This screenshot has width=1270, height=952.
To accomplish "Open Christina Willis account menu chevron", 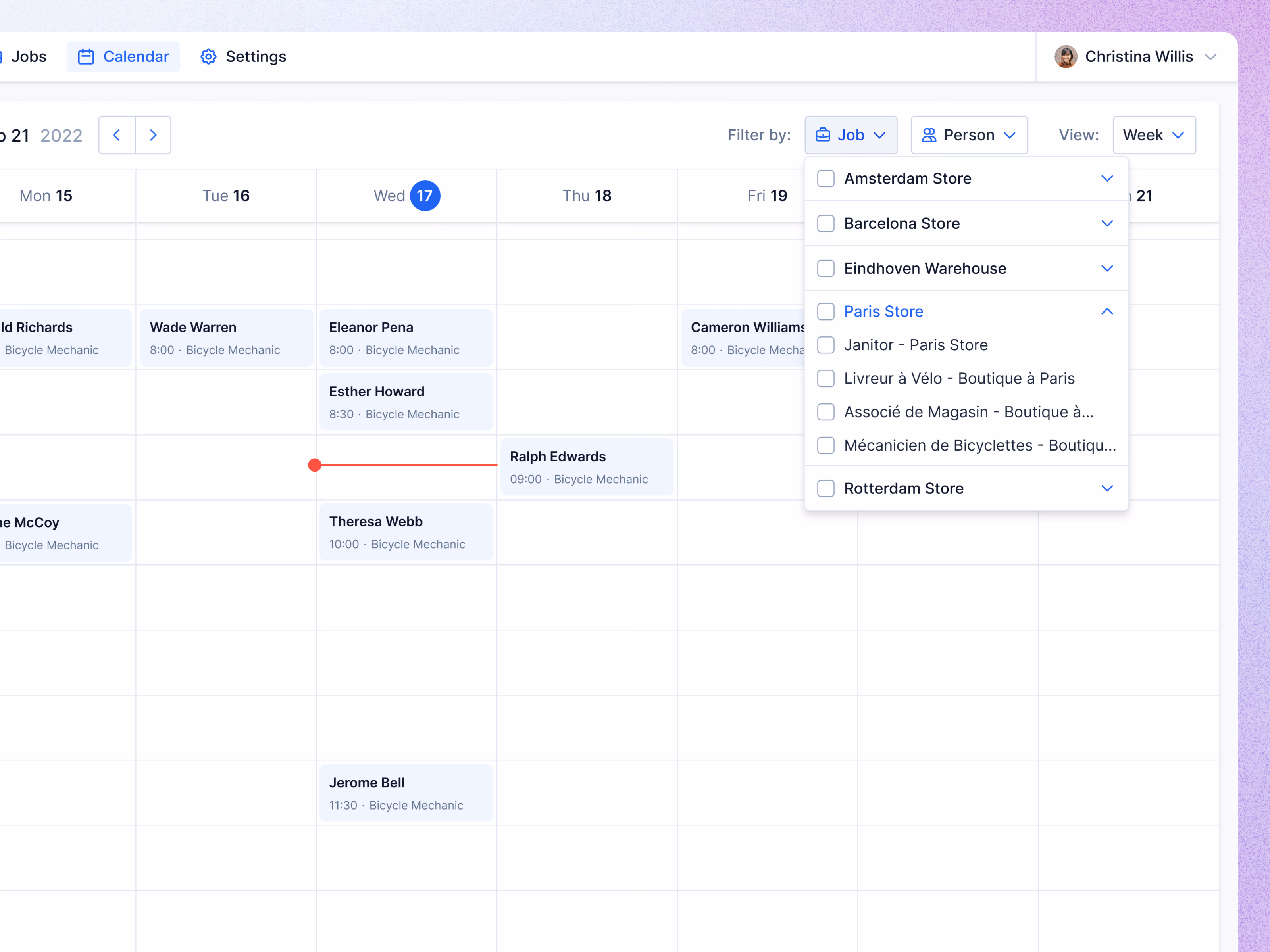I will (1210, 57).
